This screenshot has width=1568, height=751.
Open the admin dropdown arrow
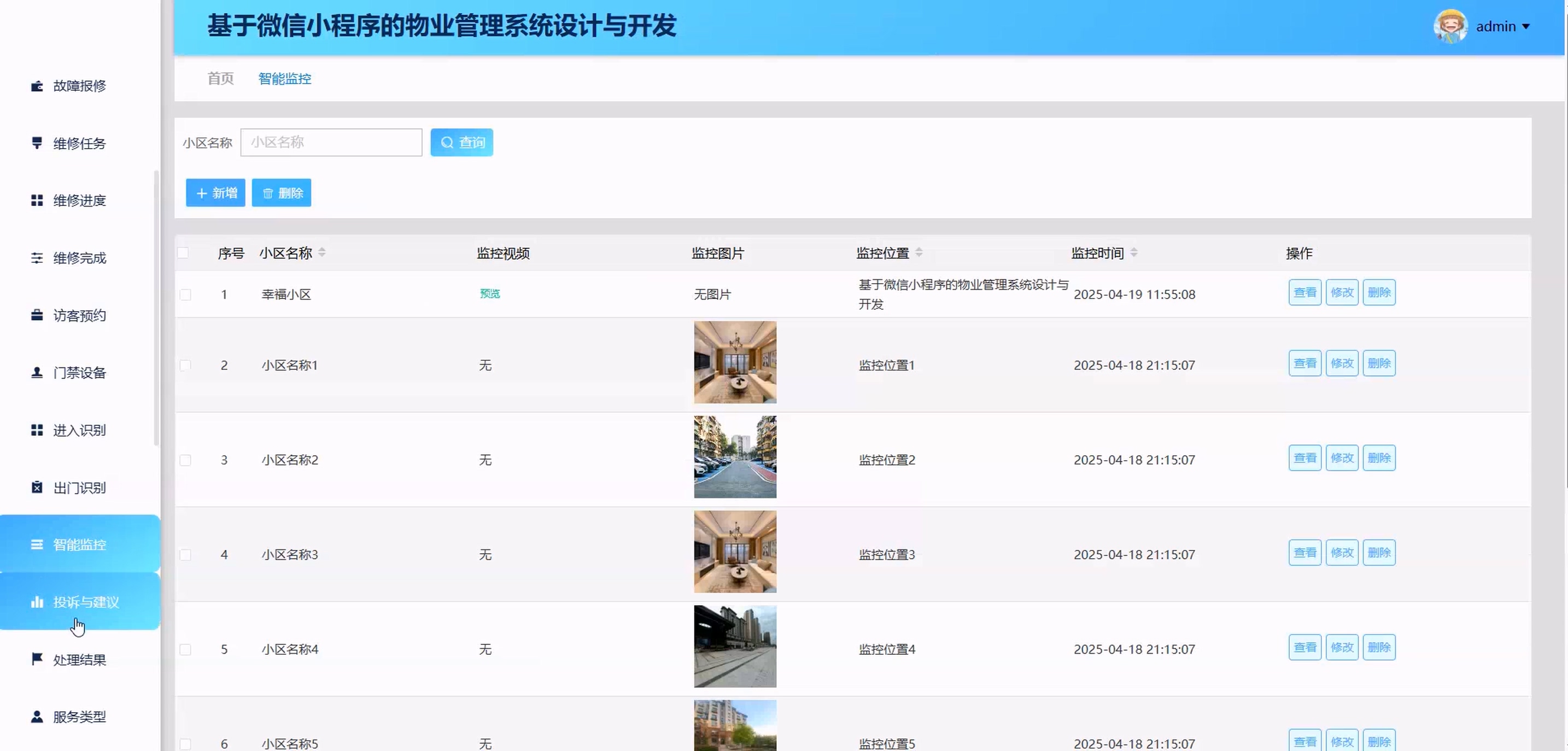(x=1526, y=27)
